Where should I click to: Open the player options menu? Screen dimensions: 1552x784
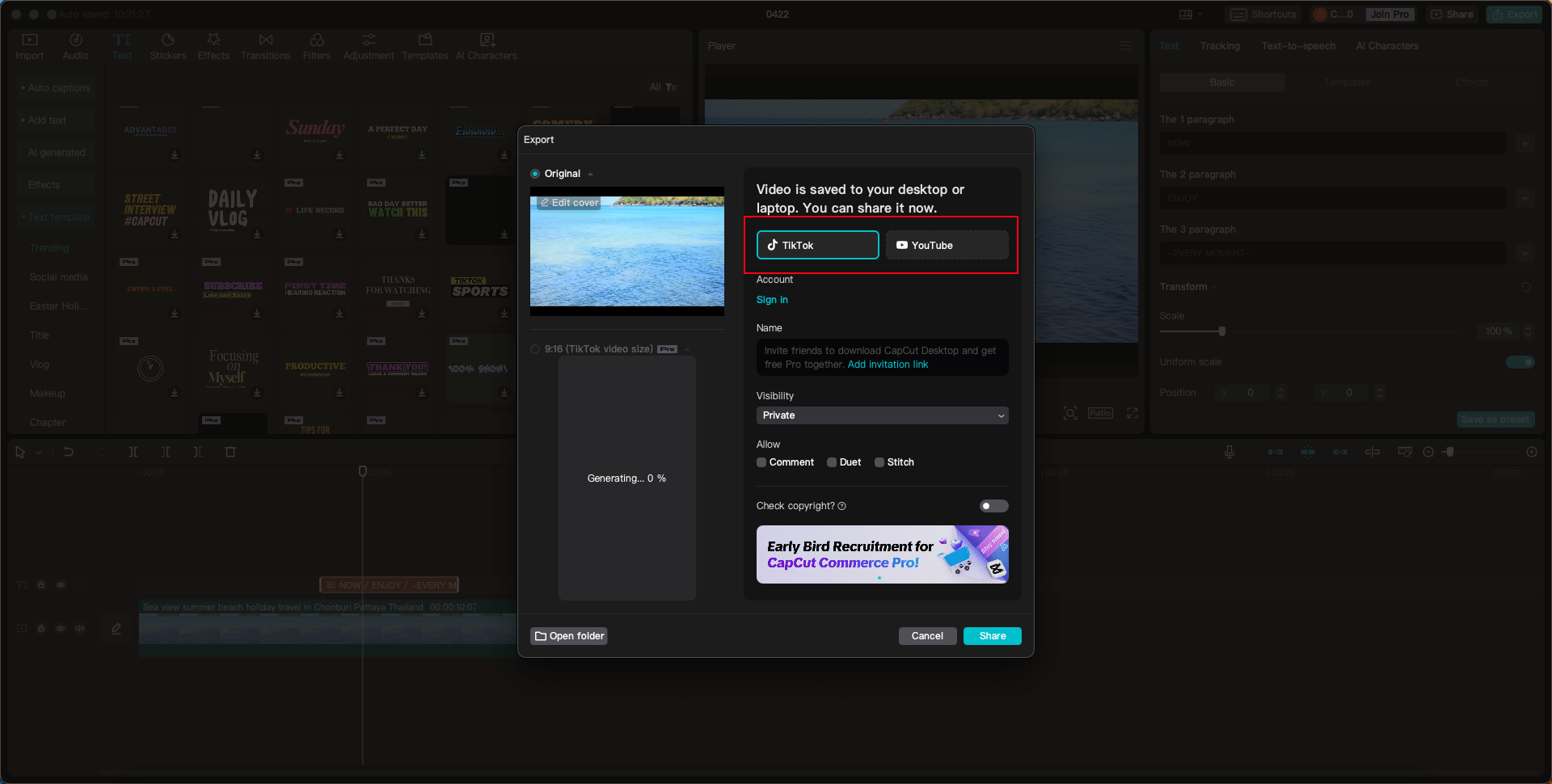pos(1126,46)
